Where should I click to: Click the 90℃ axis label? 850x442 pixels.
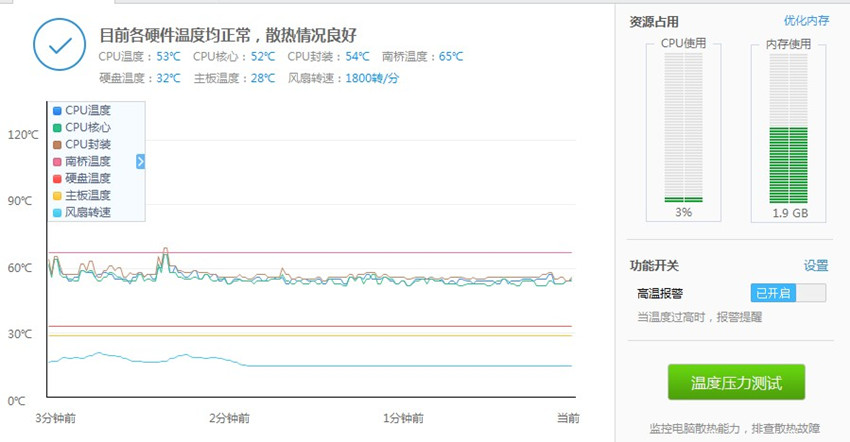tap(20, 201)
